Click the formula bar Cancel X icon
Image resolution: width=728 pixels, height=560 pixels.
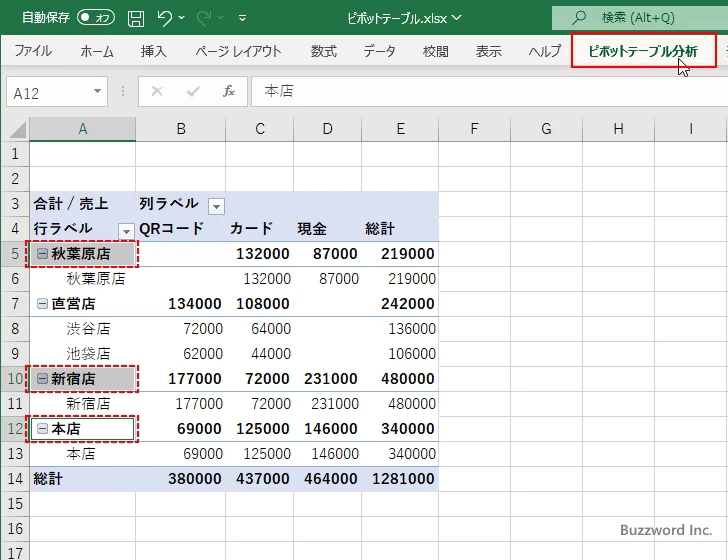pos(157,91)
